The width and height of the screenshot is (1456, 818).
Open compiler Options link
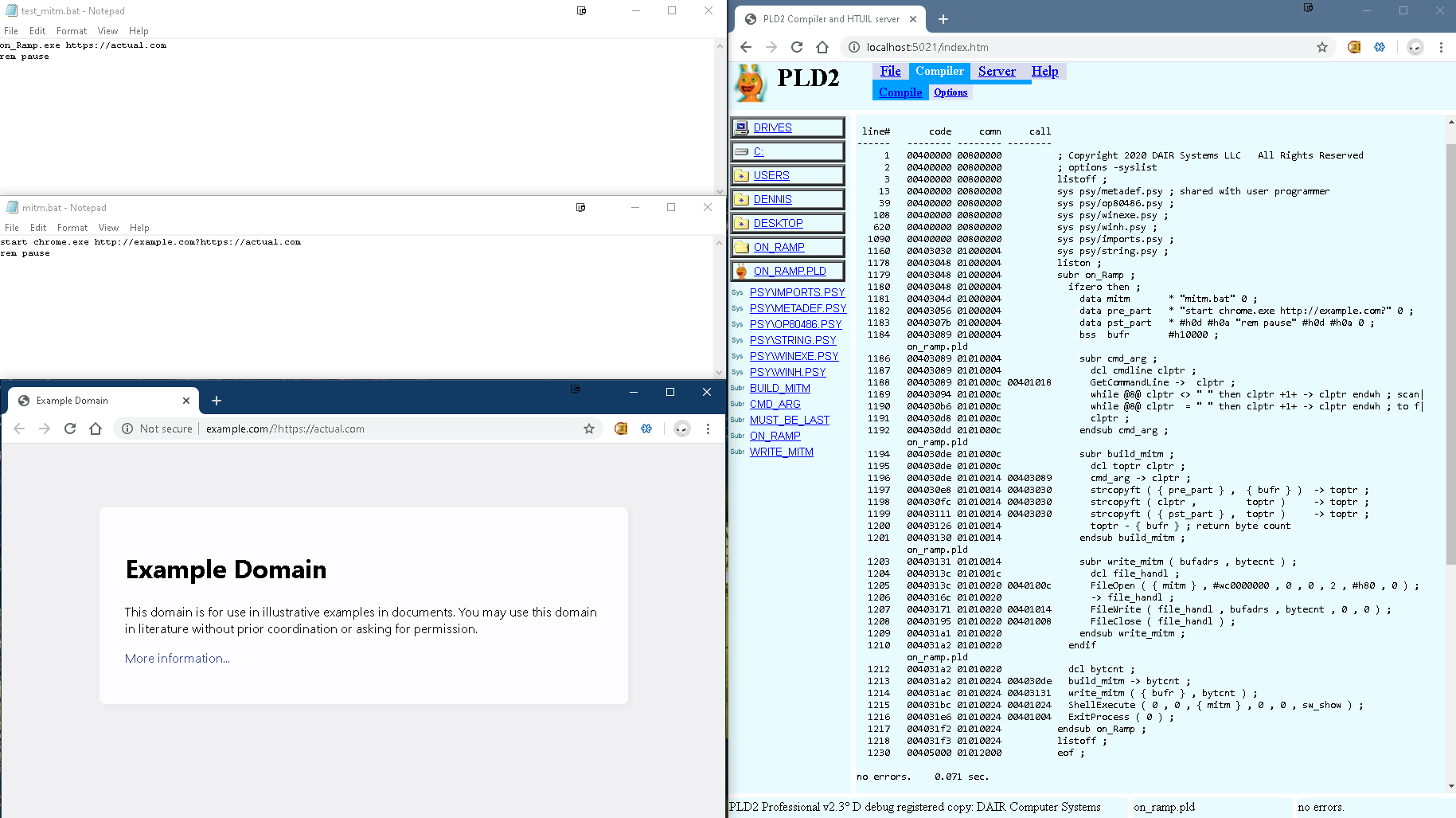950,92
